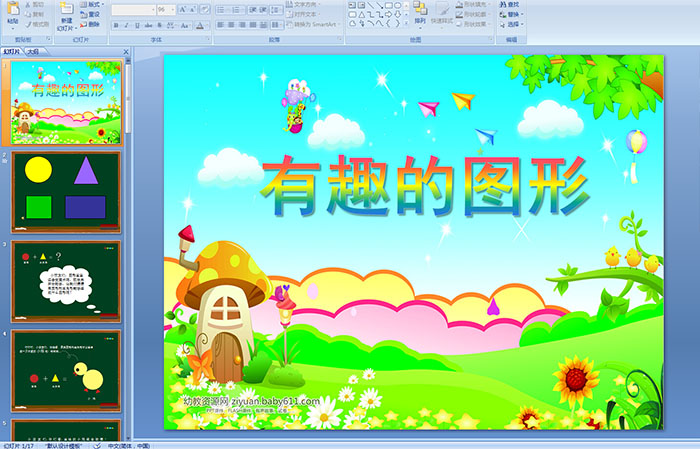The height and width of the screenshot is (449, 700).
Task: Click the Change Case Aa icon
Action: pos(185,25)
